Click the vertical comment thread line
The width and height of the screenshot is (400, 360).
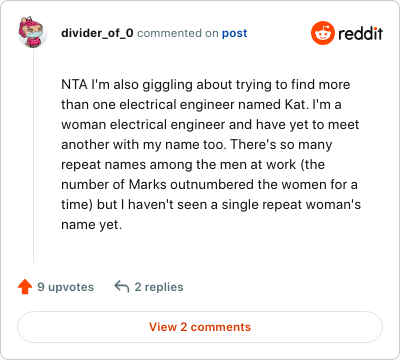33,155
